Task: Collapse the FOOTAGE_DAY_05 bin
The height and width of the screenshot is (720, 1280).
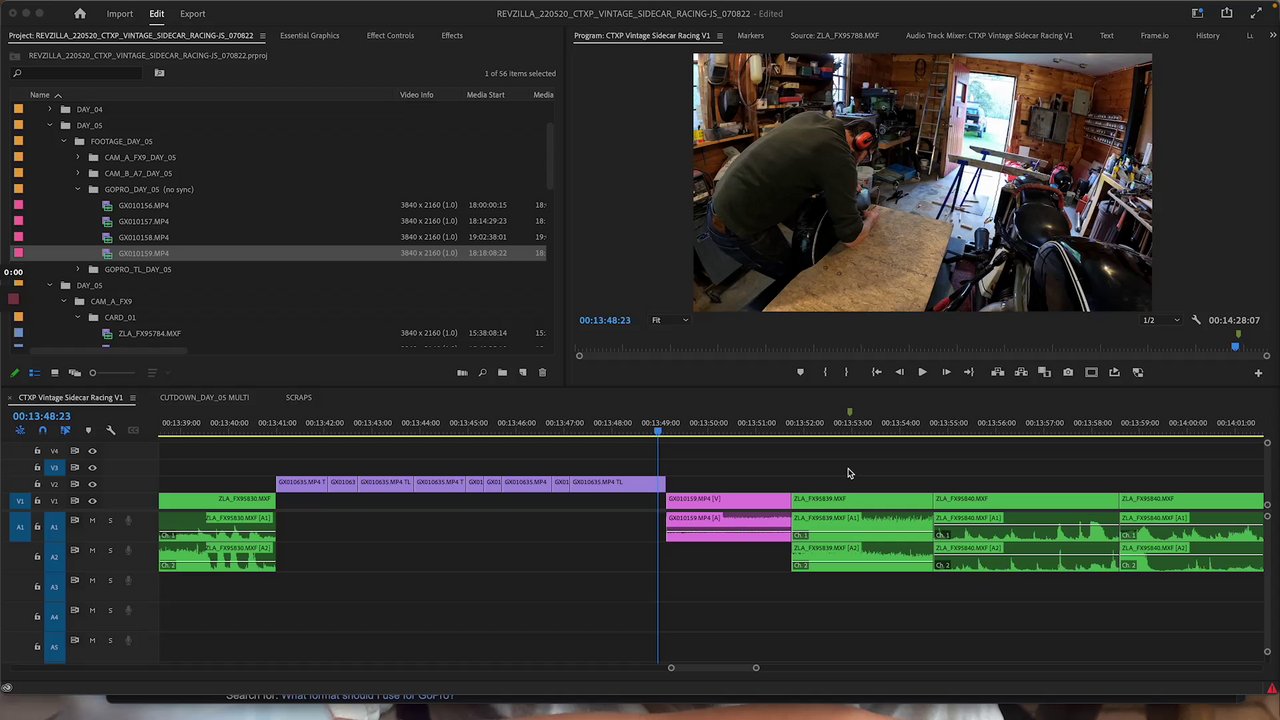Action: [x=64, y=141]
